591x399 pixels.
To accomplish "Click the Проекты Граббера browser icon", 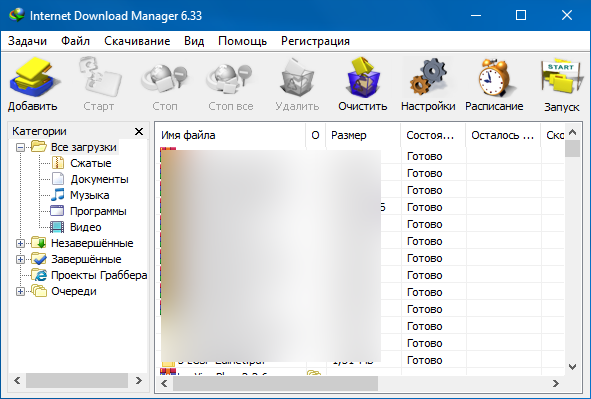I will pos(38,275).
